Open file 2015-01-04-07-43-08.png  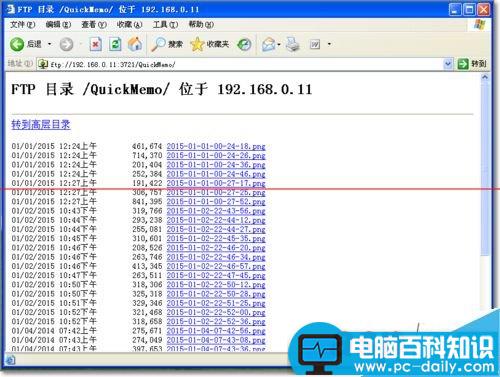pyautogui.click(x=216, y=340)
